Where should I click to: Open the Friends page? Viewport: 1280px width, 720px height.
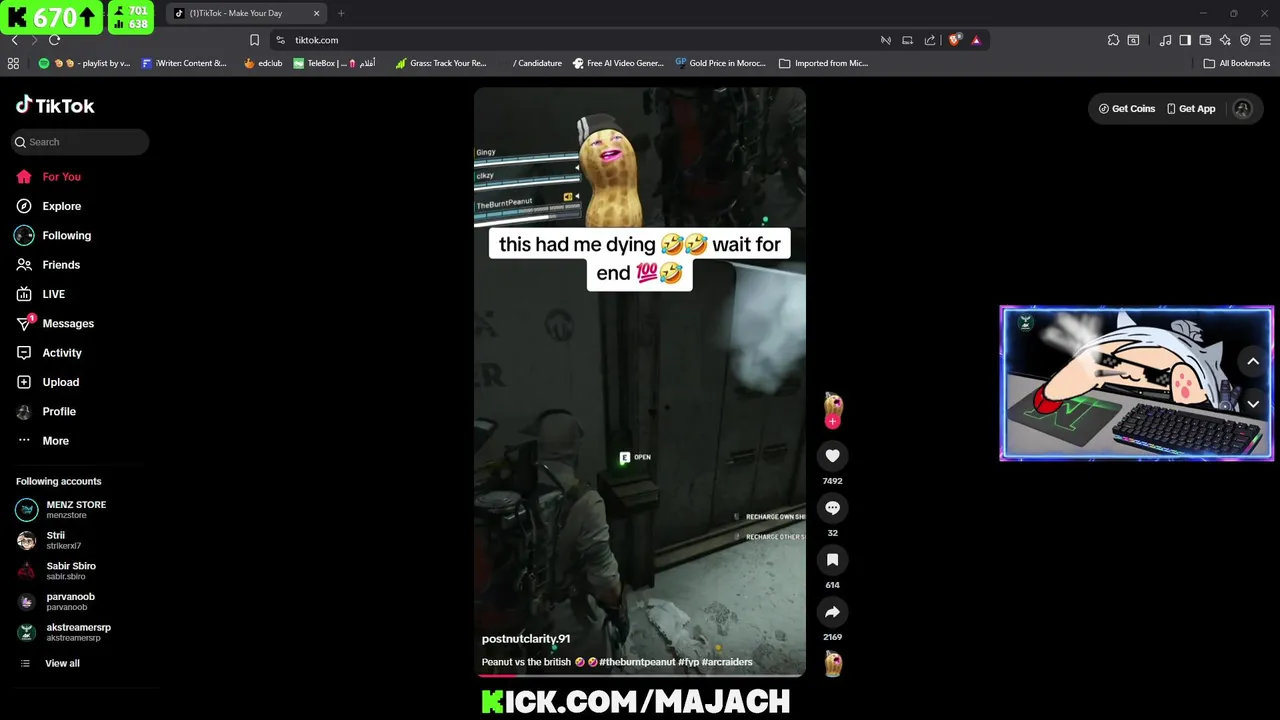(x=48, y=265)
